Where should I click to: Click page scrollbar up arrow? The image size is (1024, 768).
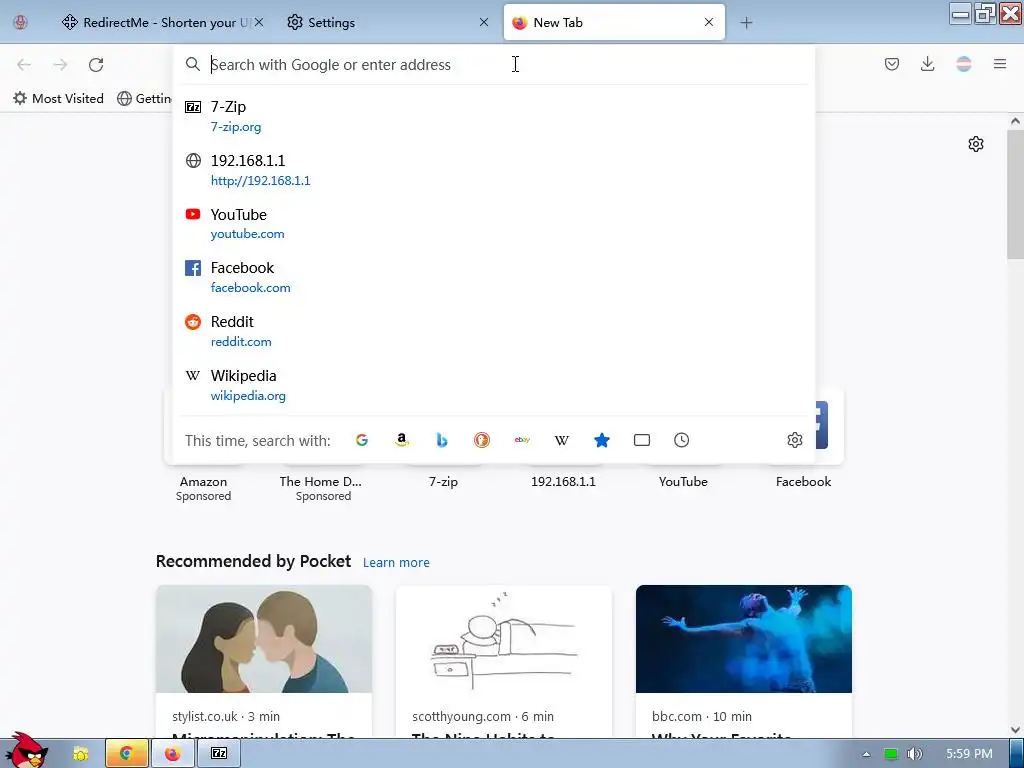pyautogui.click(x=1015, y=121)
